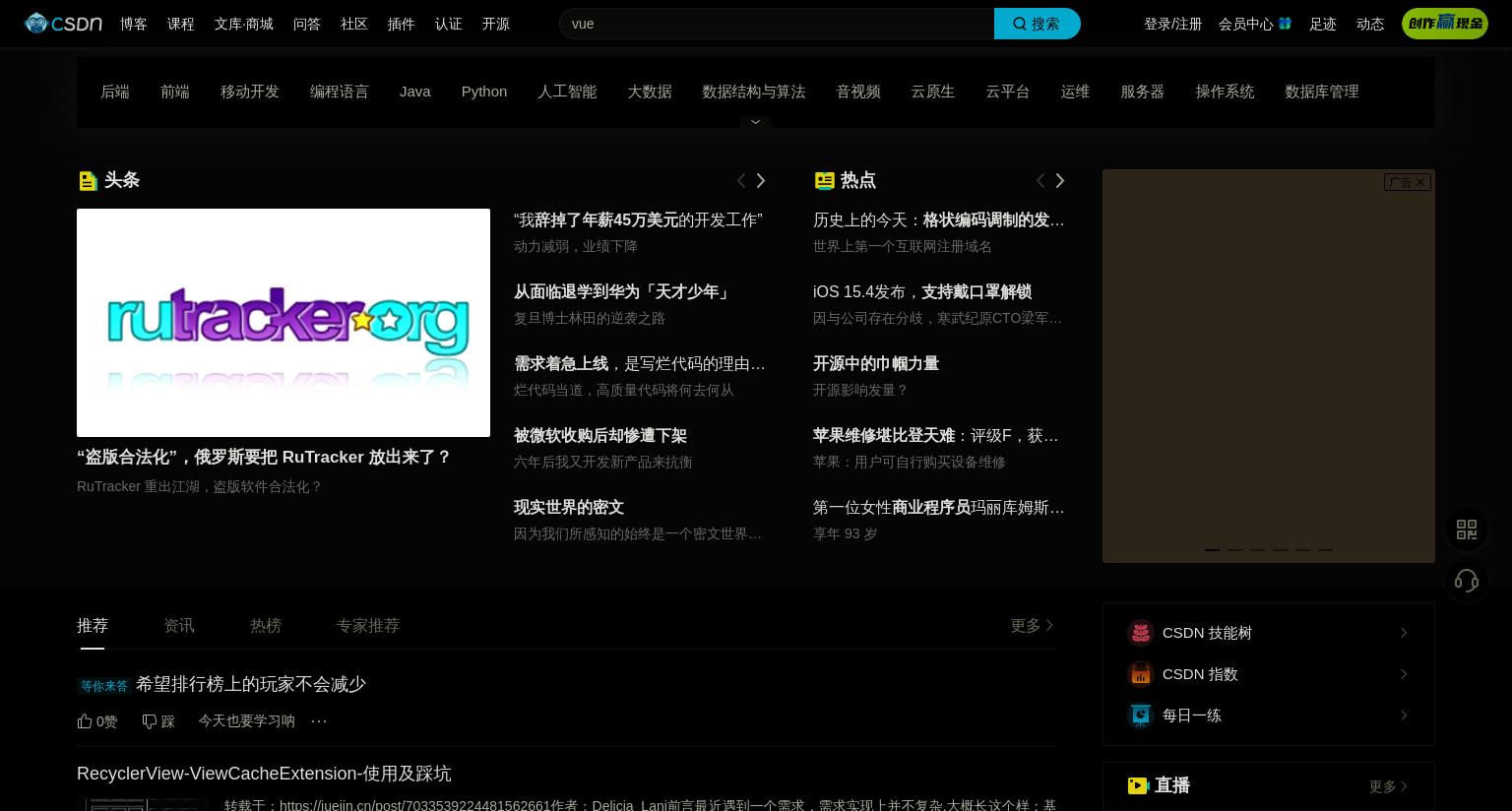Select the 插件 menu item

pyautogui.click(x=402, y=24)
